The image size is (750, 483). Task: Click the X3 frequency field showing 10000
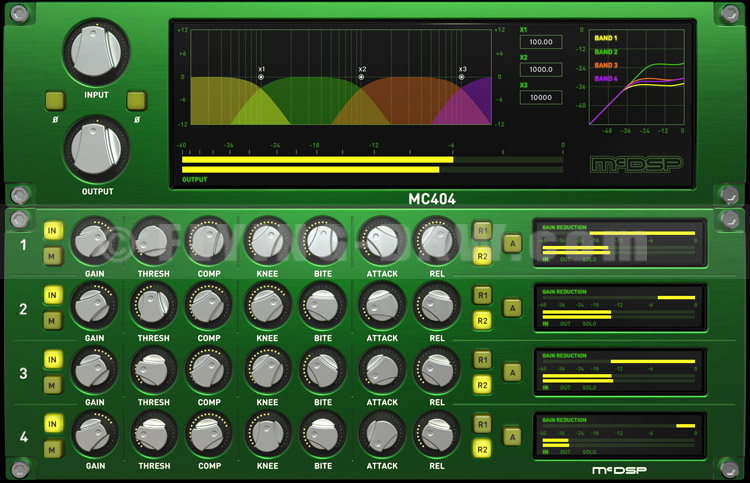click(541, 98)
